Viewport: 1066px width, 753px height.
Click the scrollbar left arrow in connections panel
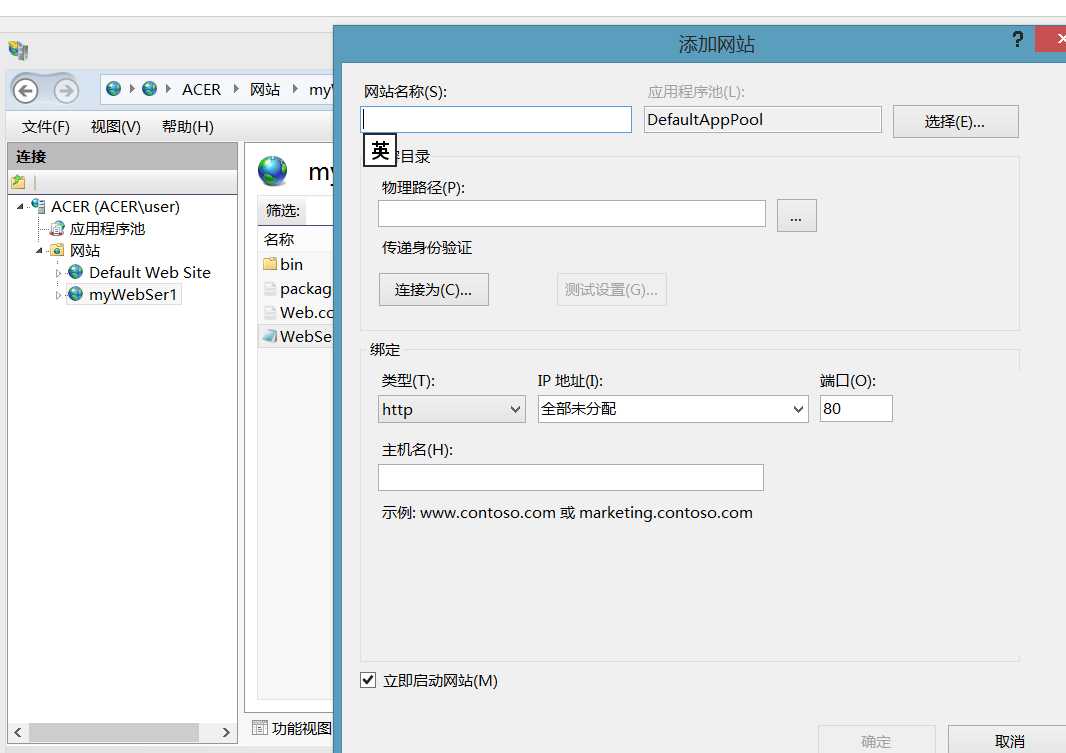(x=18, y=732)
